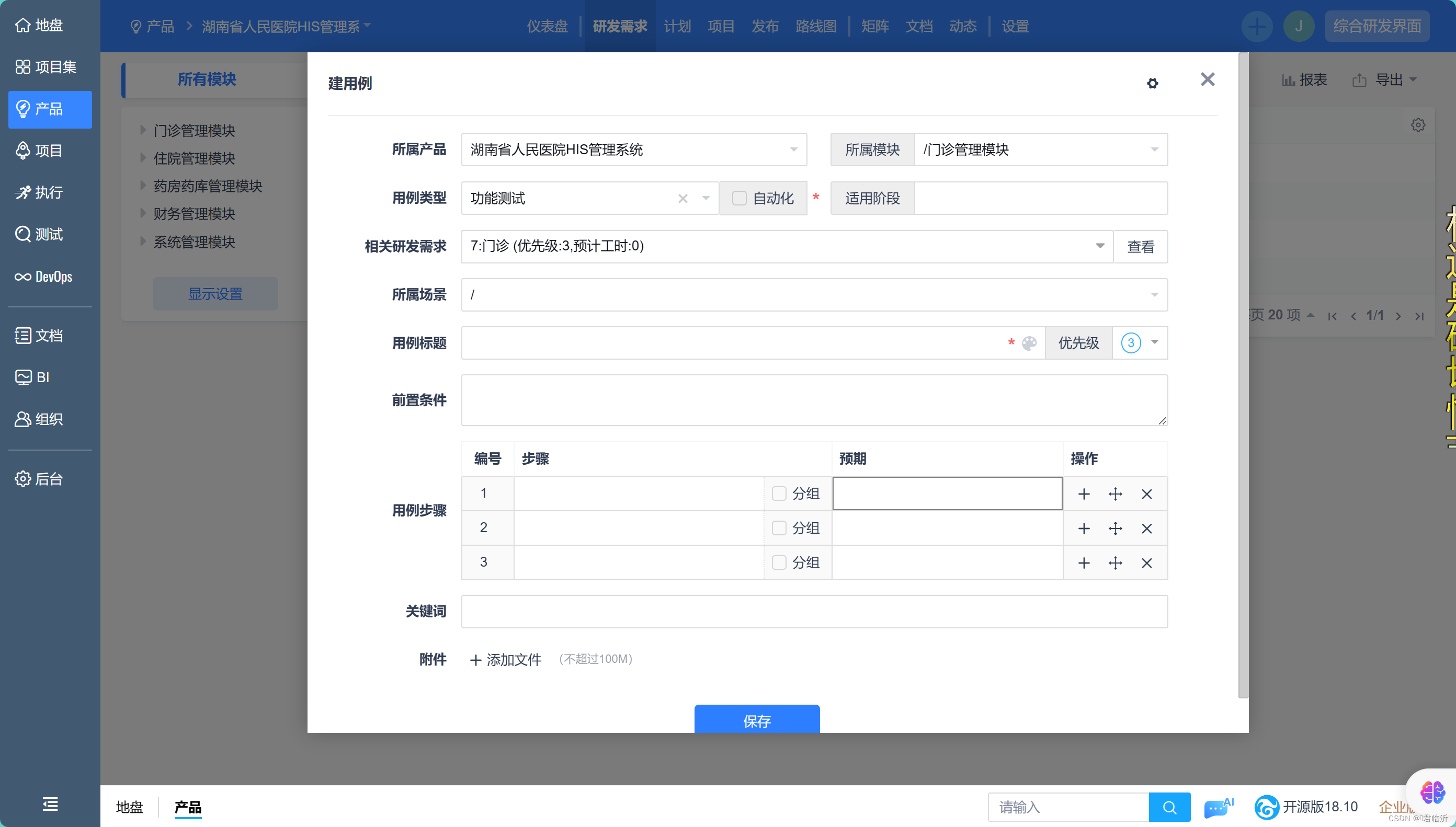Viewport: 1456px width, 827px height.
Task: Open the title color palette icon
Action: tap(1029, 343)
